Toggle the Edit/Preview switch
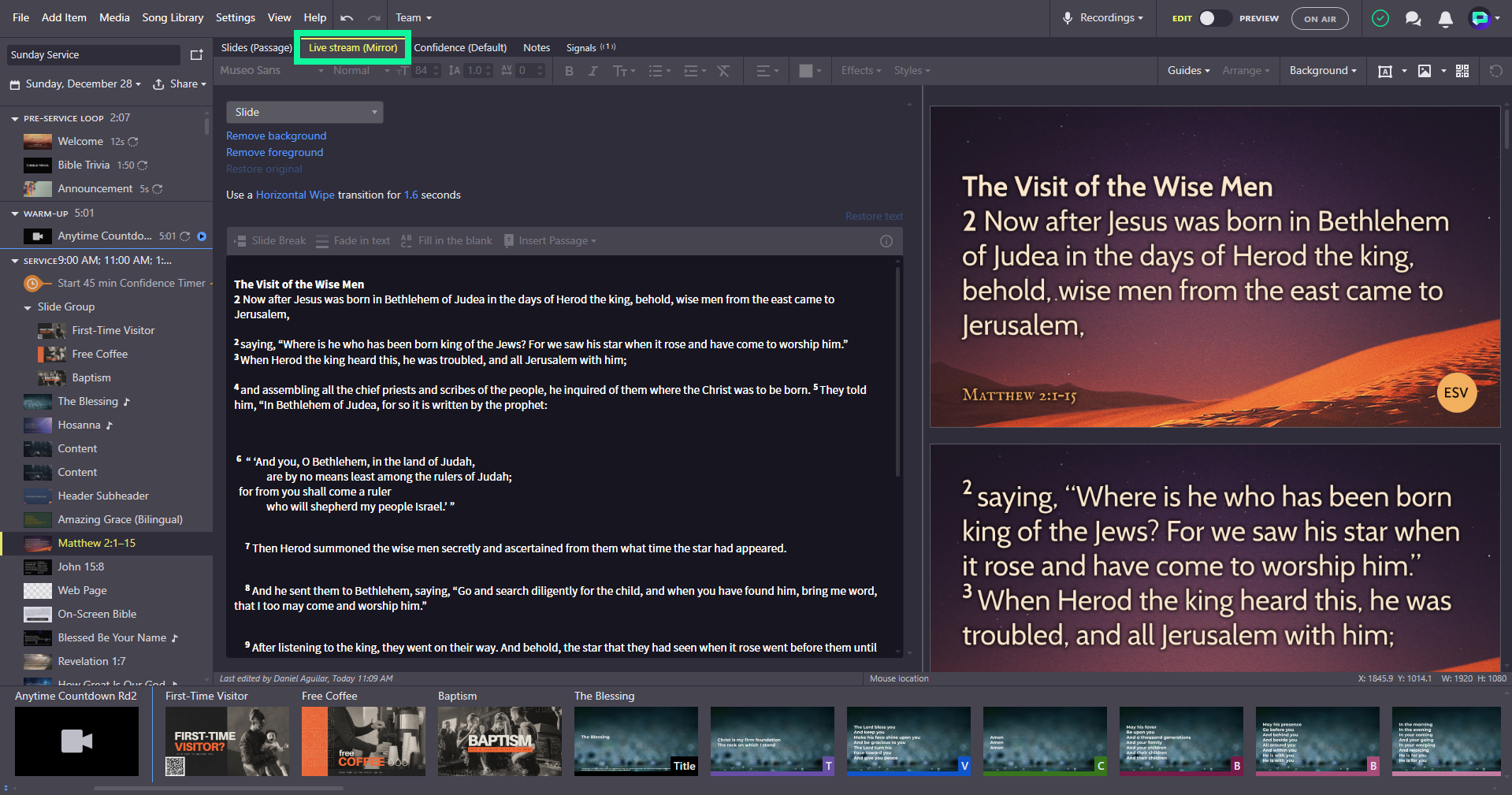The height and width of the screenshot is (795, 1512). tap(1214, 18)
